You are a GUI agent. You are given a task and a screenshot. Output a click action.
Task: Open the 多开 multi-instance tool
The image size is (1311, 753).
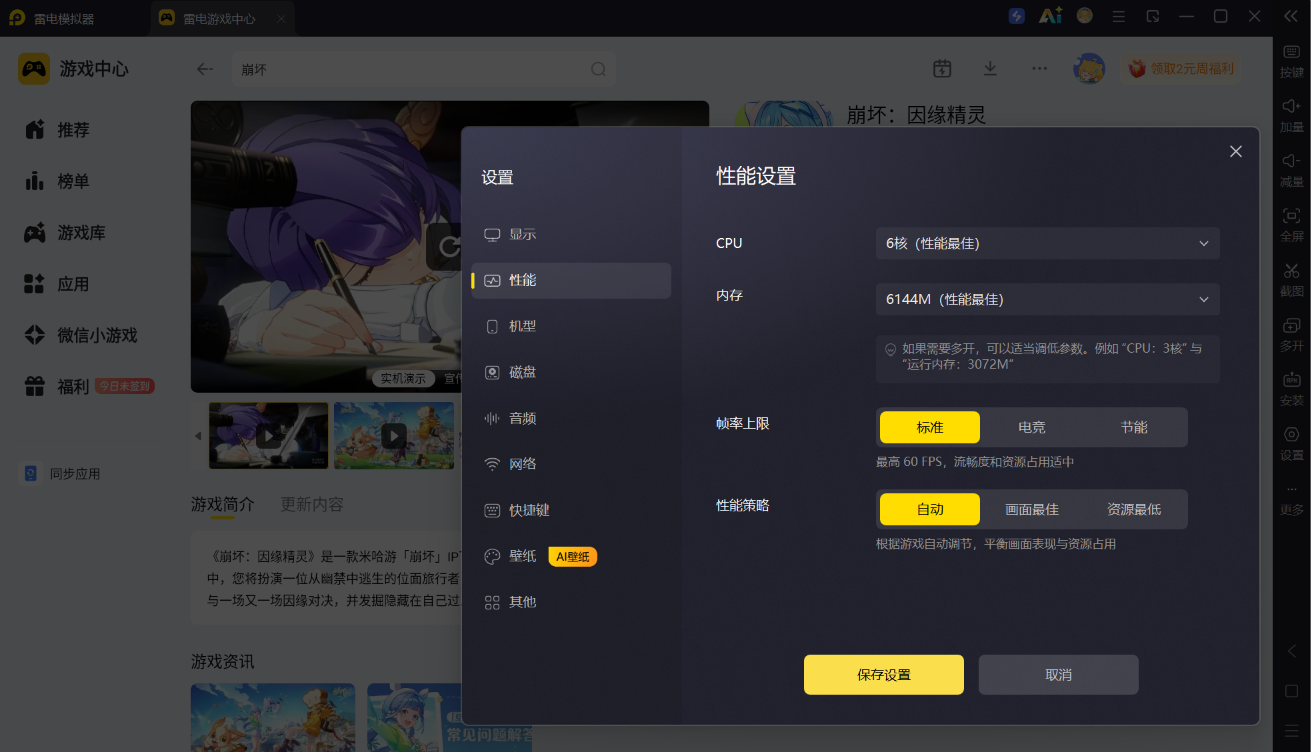coord(1291,334)
